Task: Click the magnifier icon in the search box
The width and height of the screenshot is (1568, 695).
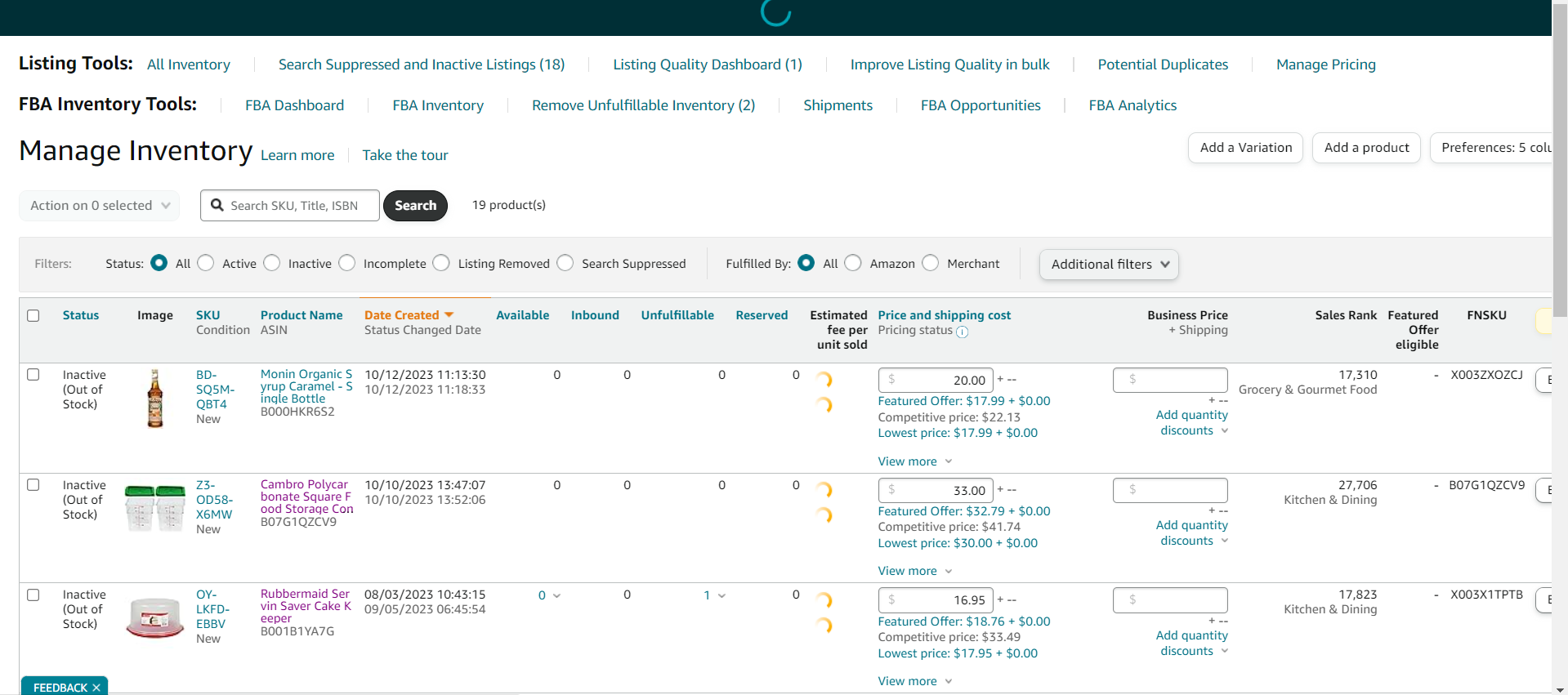Action: tap(217, 205)
